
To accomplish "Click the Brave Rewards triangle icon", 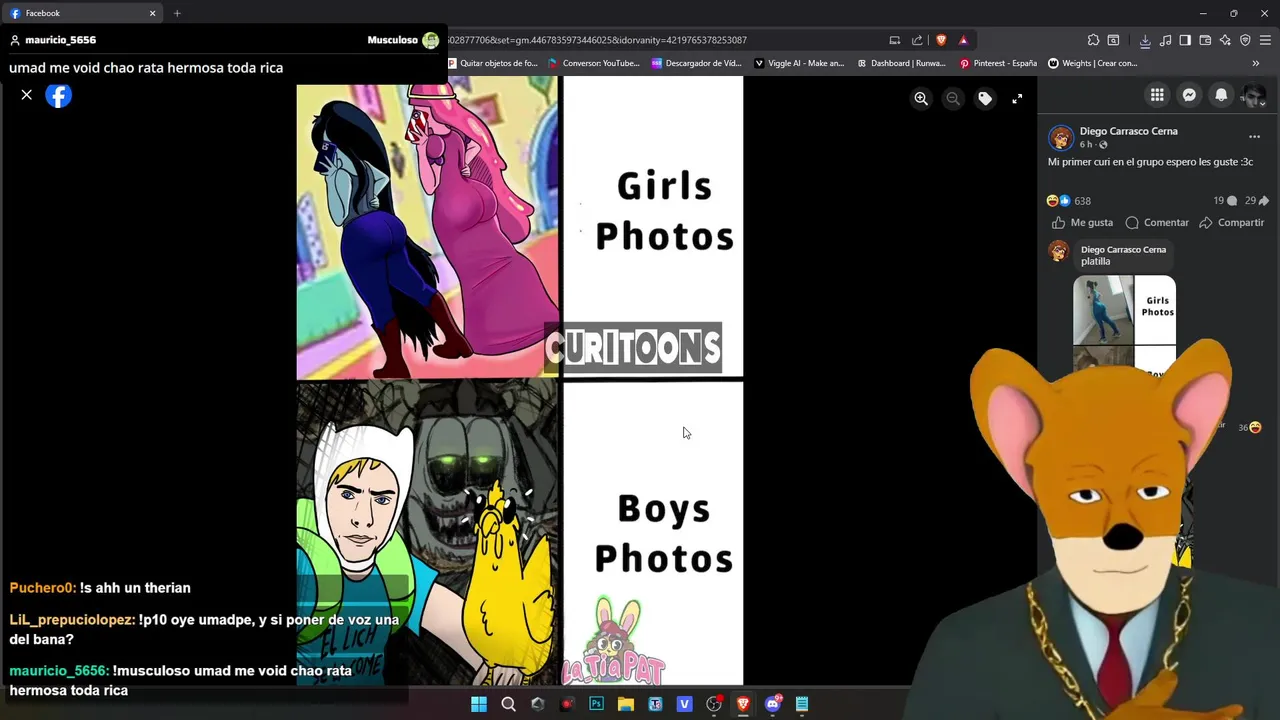I will coord(963,40).
